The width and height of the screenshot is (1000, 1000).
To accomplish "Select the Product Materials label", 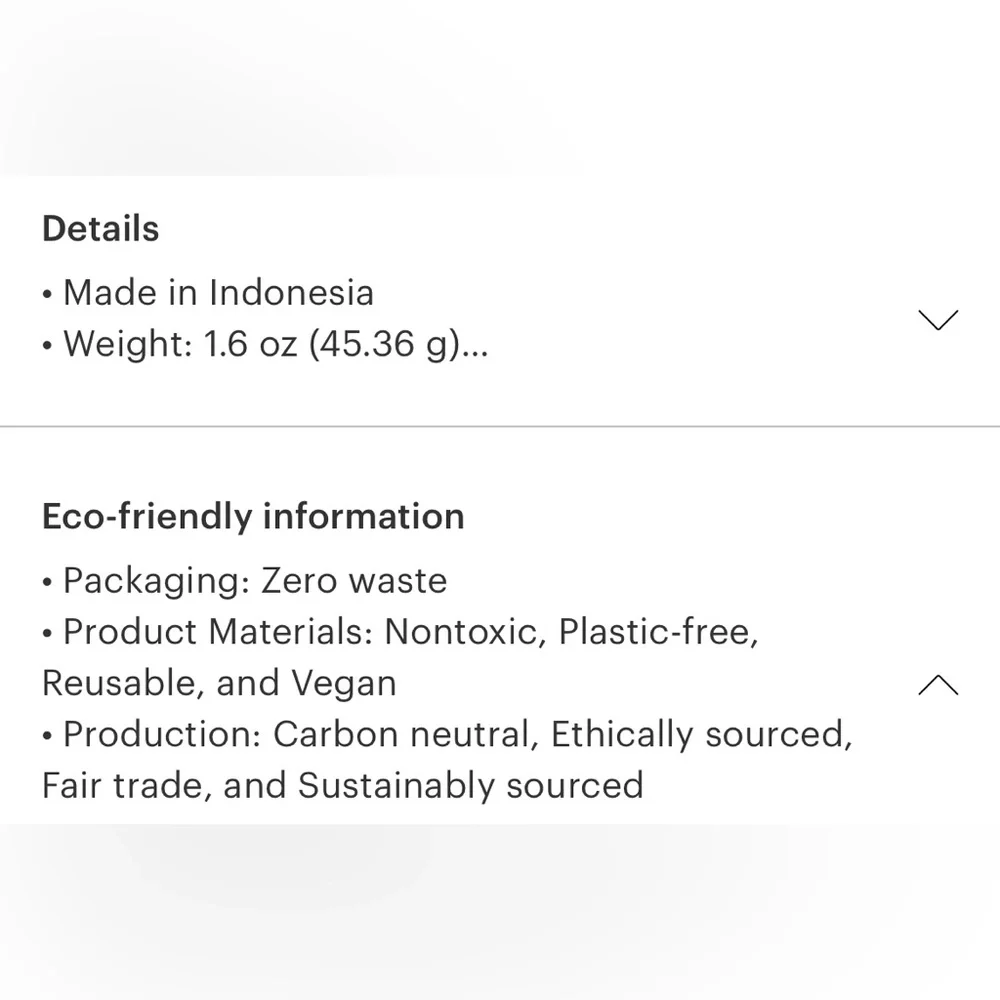I will [217, 632].
